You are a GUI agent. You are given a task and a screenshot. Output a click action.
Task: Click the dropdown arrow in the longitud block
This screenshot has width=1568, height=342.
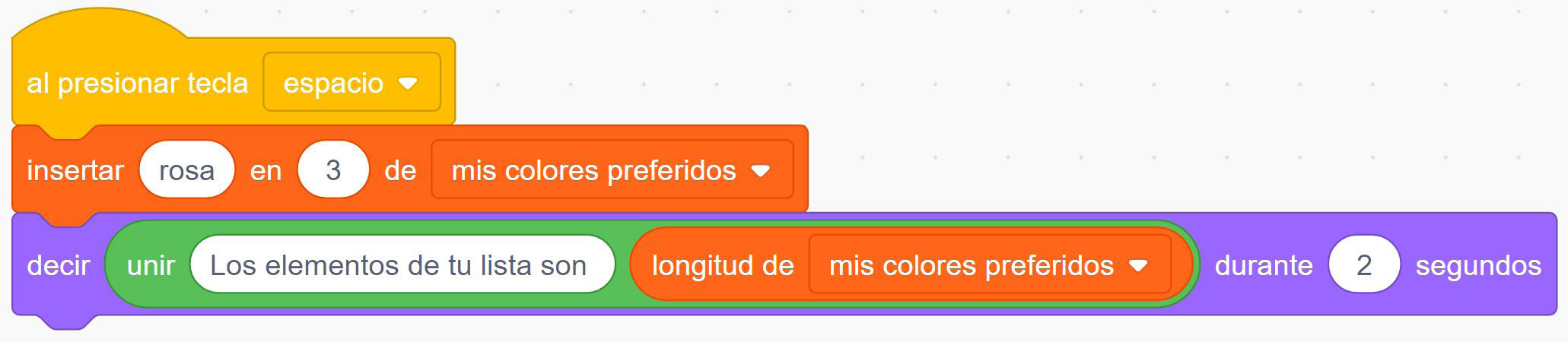[x=1138, y=266]
